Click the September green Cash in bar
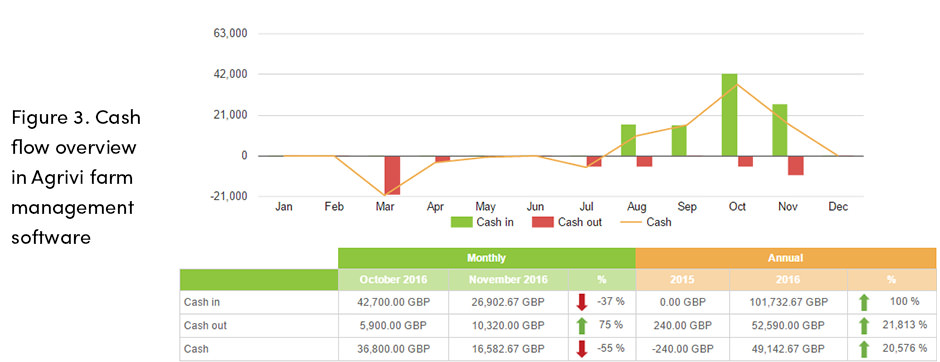Image resolution: width=940 pixels, height=362 pixels. [x=679, y=140]
